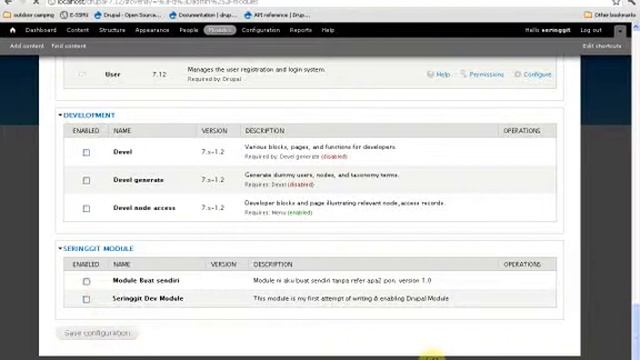Image resolution: width=640 pixels, height=360 pixels.
Task: Open the Help menu in admin bar
Action: (328, 30)
